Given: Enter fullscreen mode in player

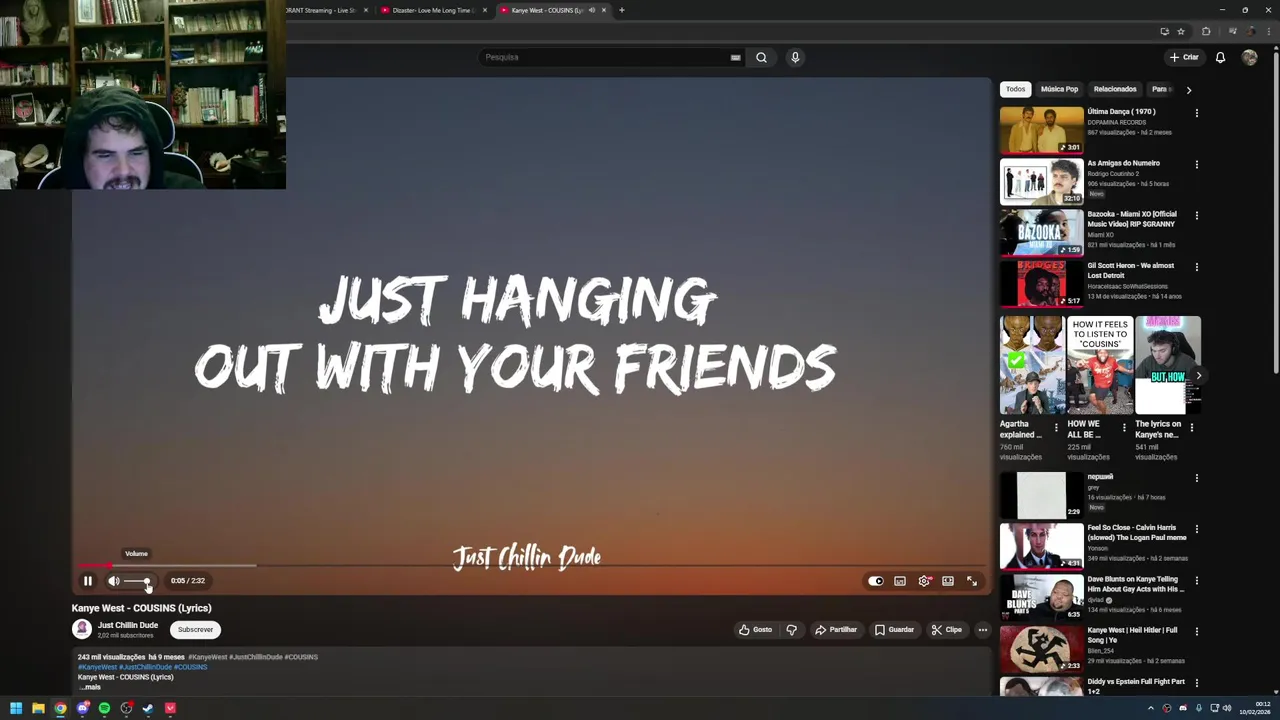Looking at the screenshot, I should (x=972, y=581).
